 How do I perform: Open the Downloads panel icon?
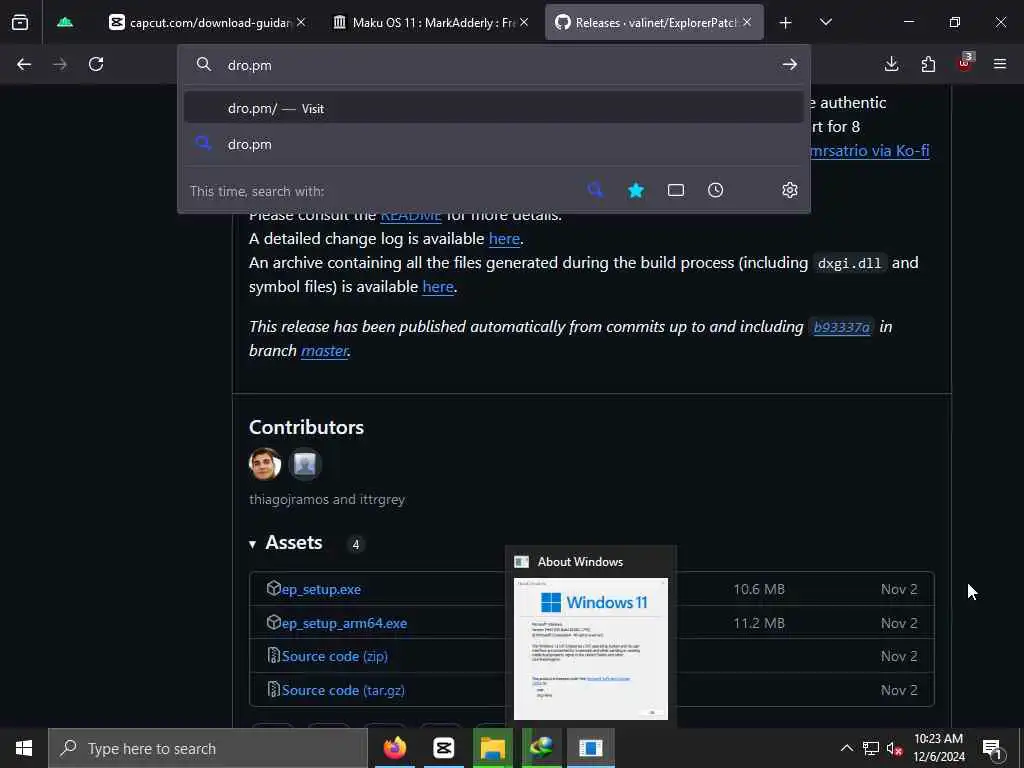[x=891, y=64]
